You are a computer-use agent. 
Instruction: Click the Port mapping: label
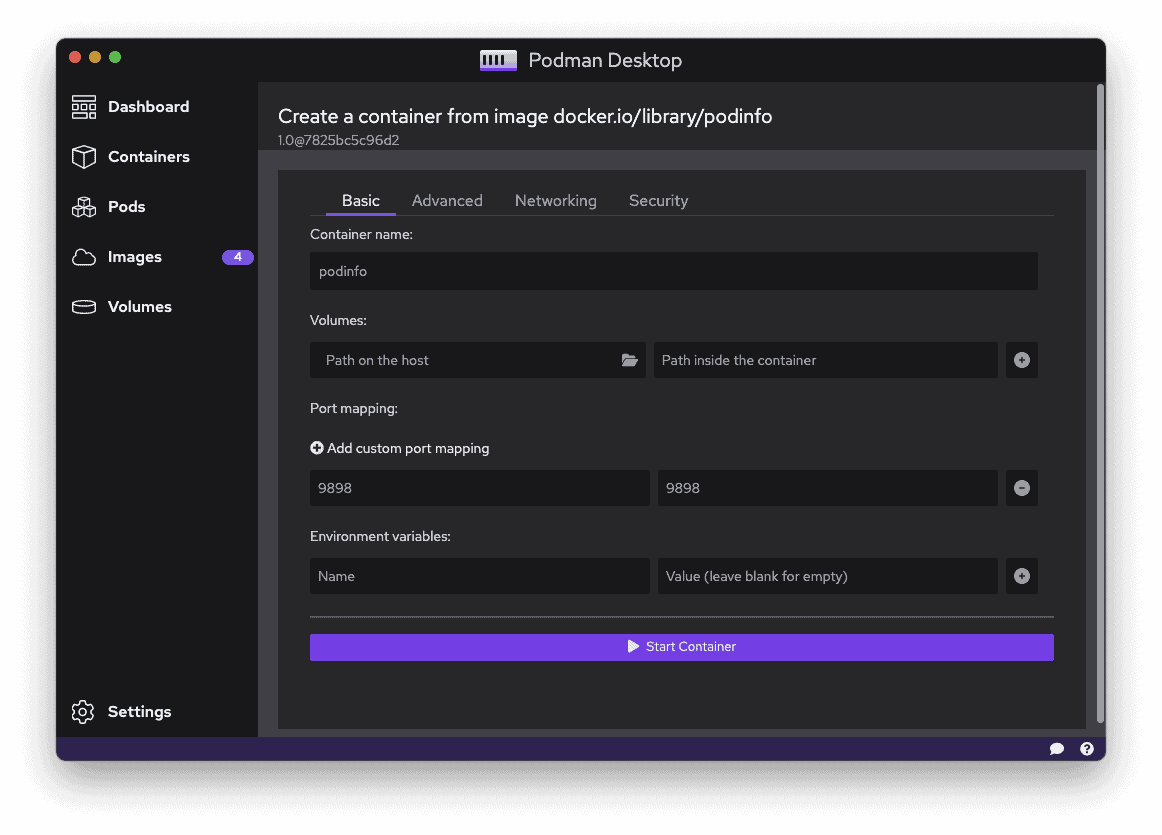click(353, 408)
